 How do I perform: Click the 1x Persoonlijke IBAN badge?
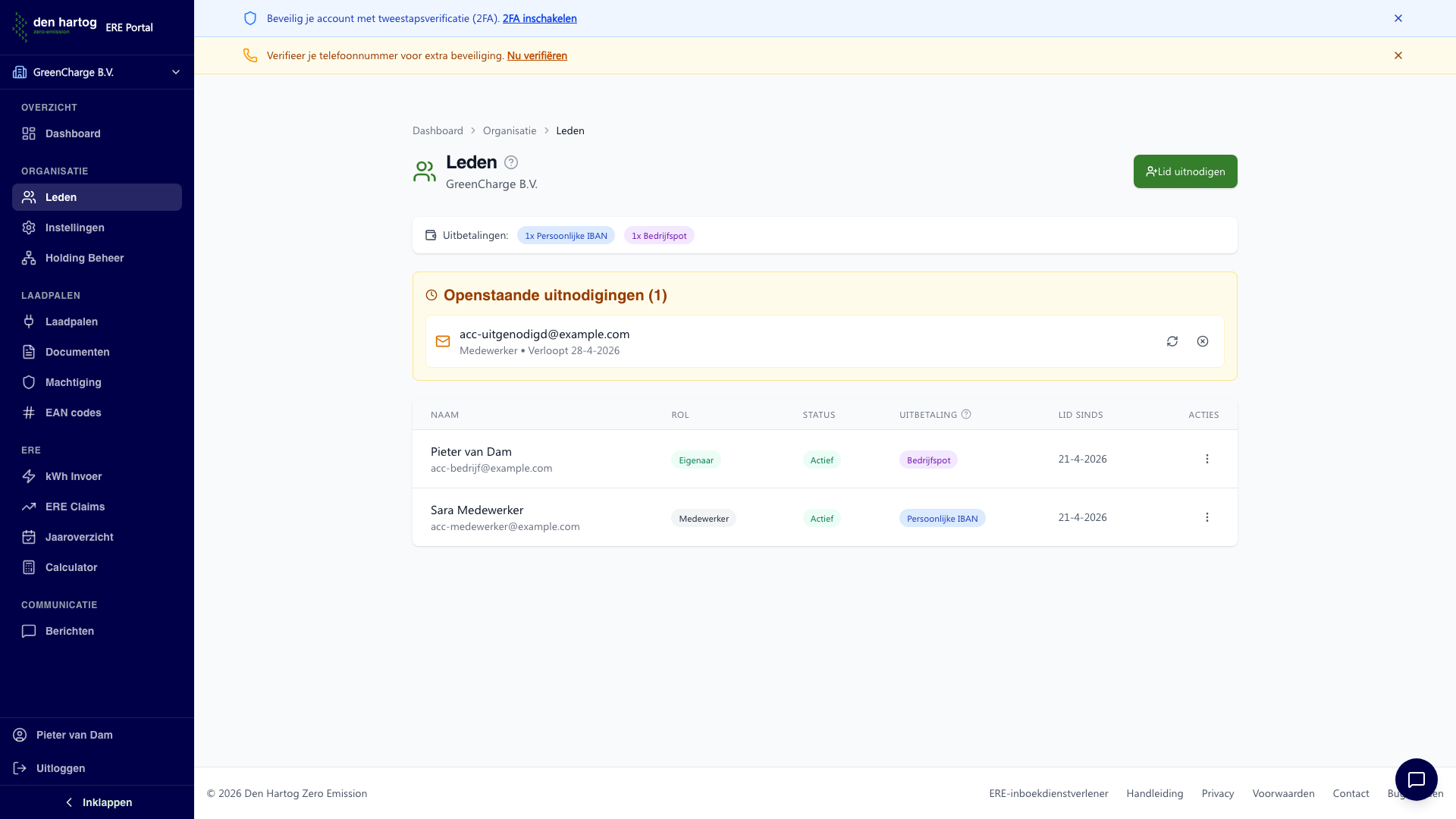(x=566, y=235)
